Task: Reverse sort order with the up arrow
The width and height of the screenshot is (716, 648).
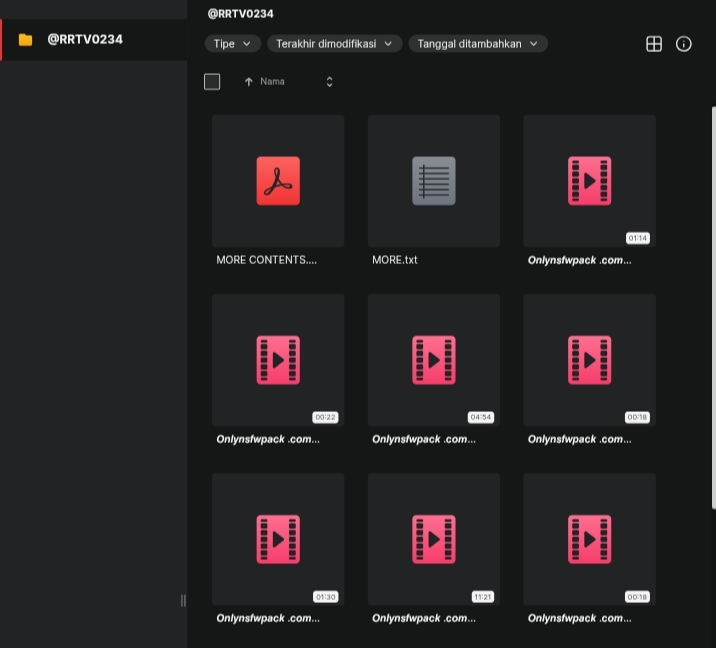Action: (x=248, y=82)
